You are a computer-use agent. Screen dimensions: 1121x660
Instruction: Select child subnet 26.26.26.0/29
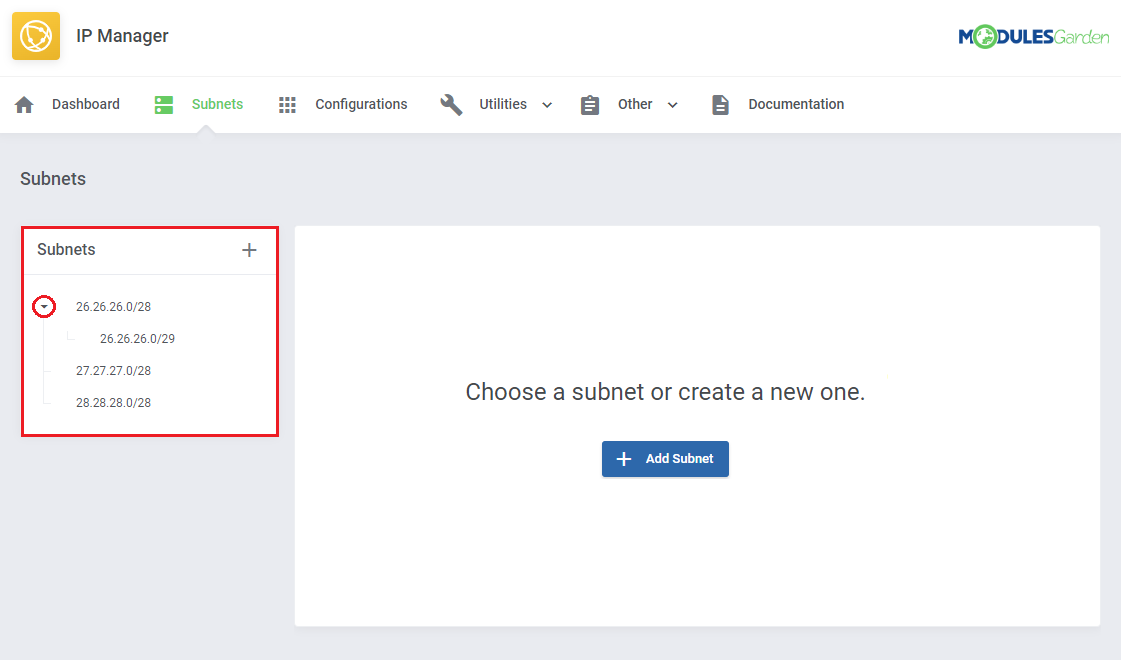pos(137,339)
